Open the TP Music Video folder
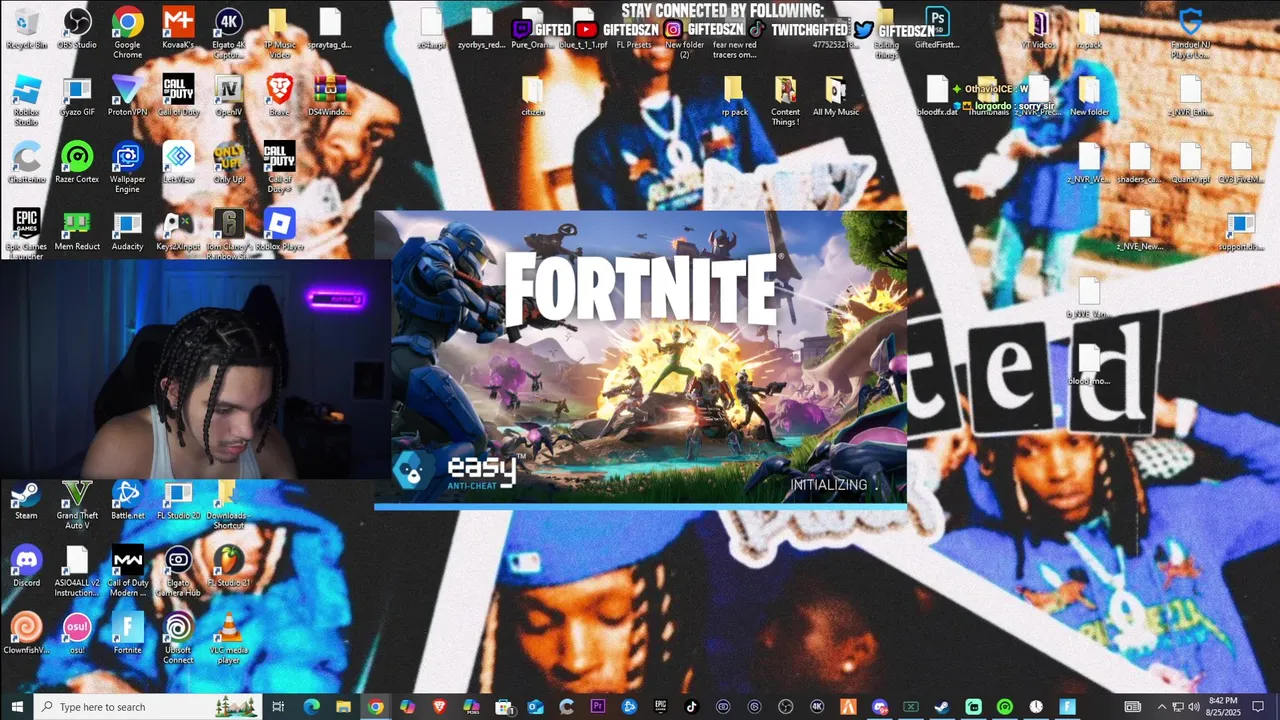1280x720 pixels. point(279,32)
